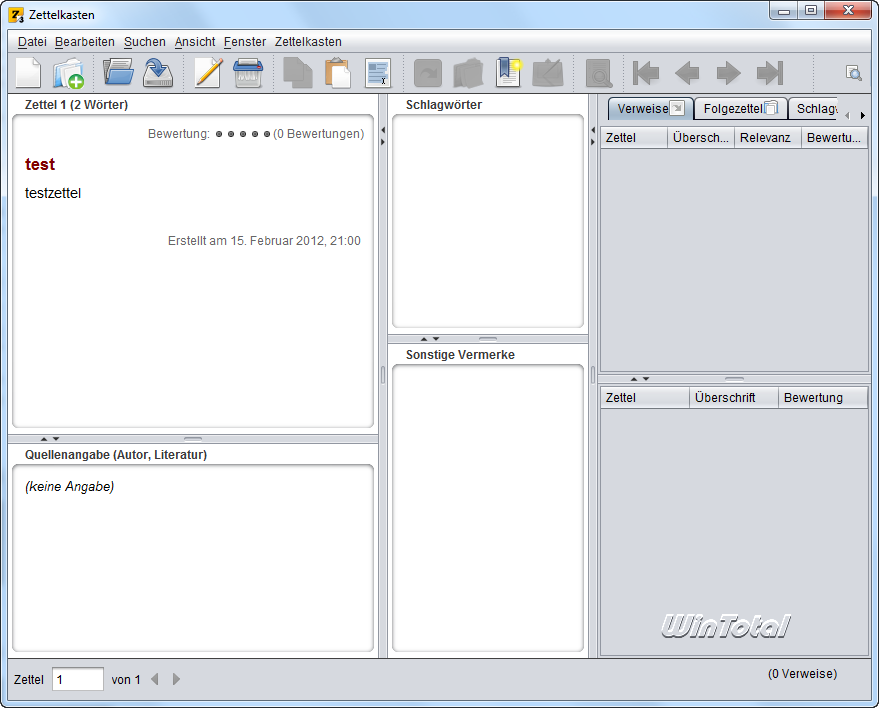Sort upper table by Zettel column
879x708 pixels.
click(634, 138)
